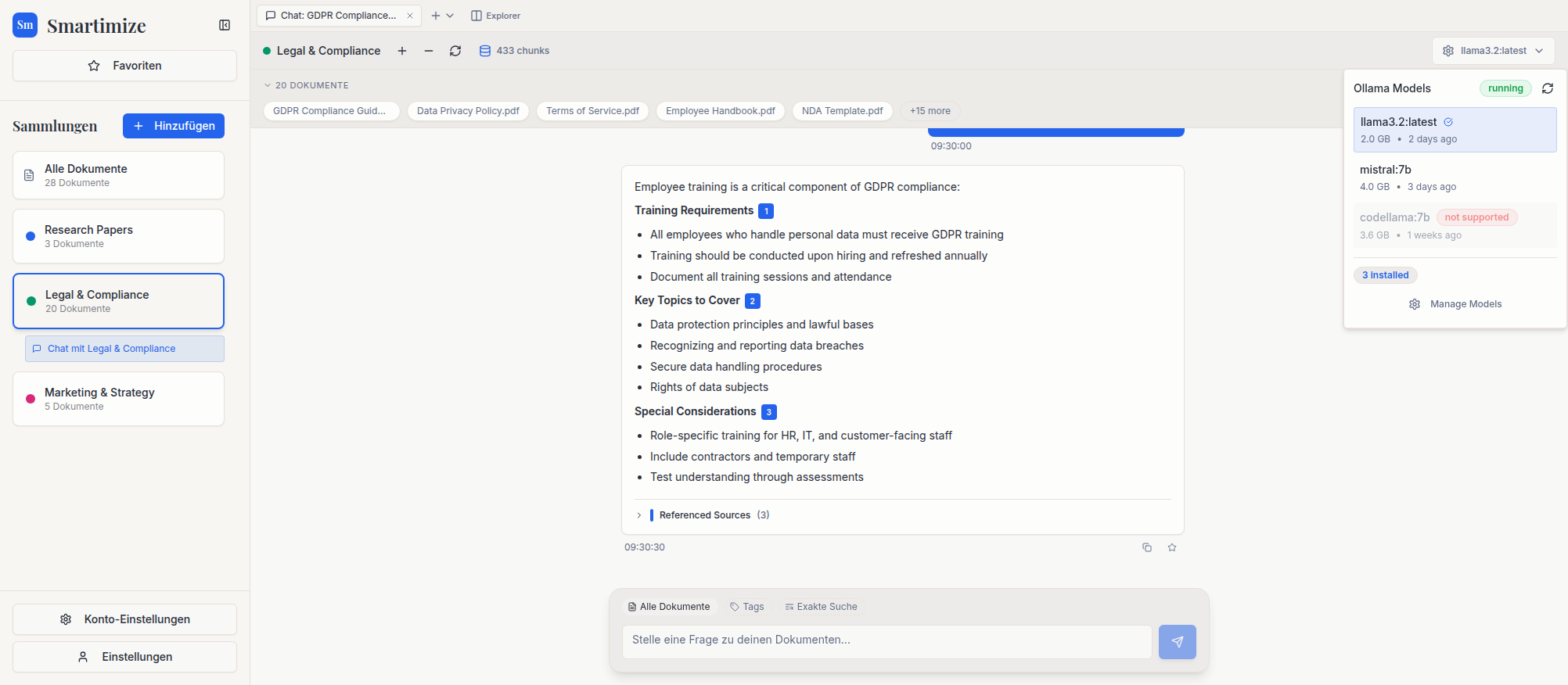Image resolution: width=1568 pixels, height=685 pixels.
Task: Refresh the Legal & Compliance collection
Action: coord(455,51)
